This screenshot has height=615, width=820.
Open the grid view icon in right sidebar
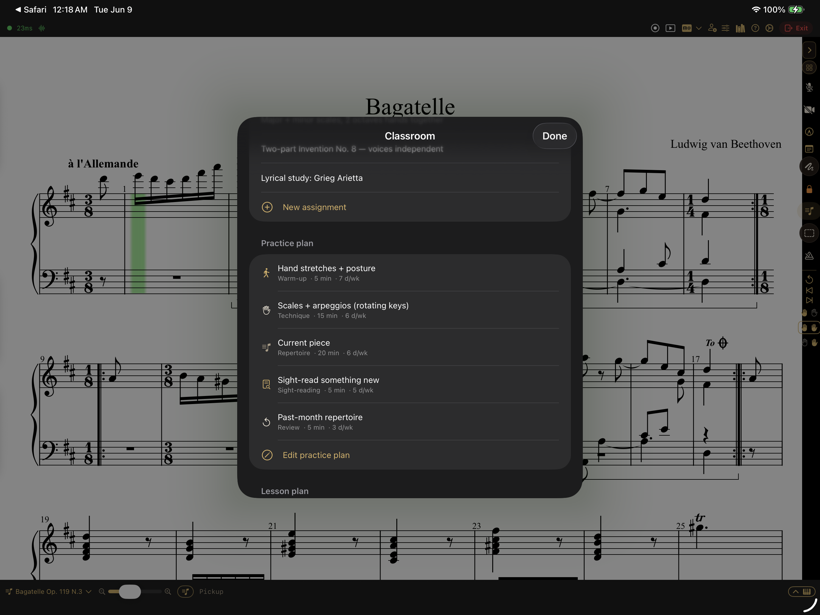click(810, 67)
